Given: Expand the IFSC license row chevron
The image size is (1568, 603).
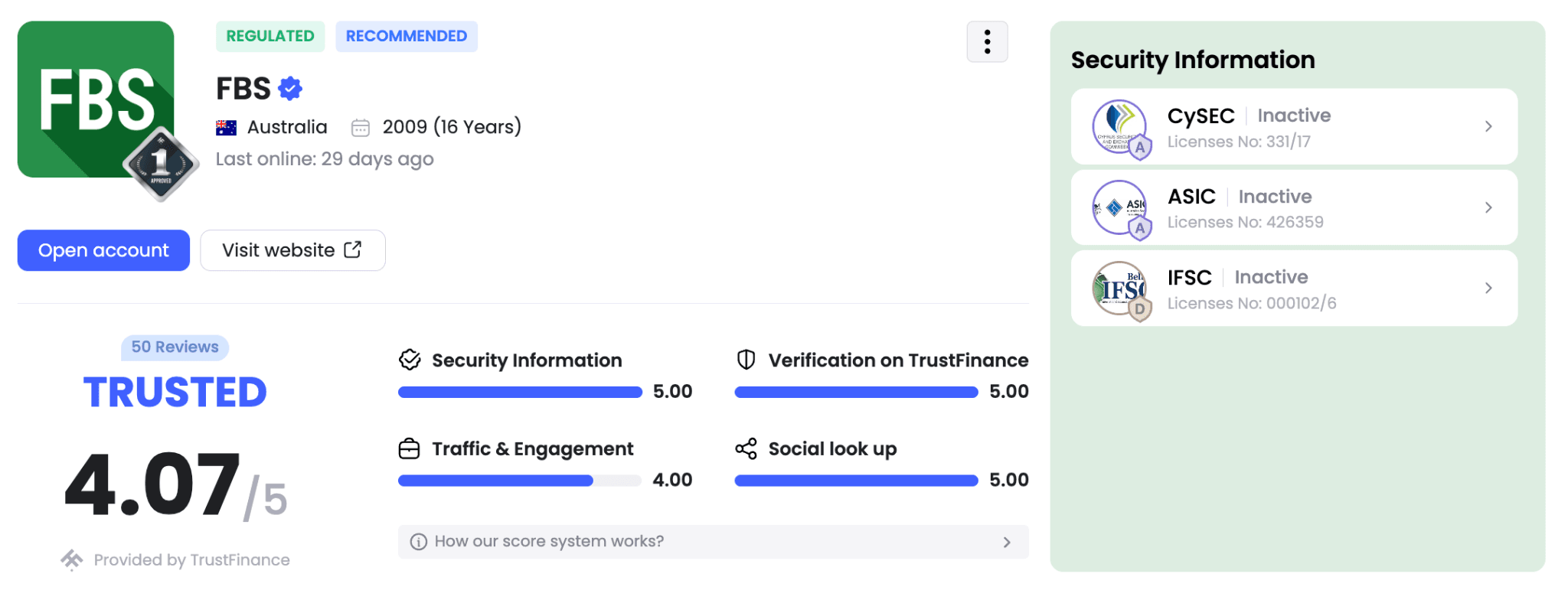Looking at the screenshot, I should [1488, 288].
